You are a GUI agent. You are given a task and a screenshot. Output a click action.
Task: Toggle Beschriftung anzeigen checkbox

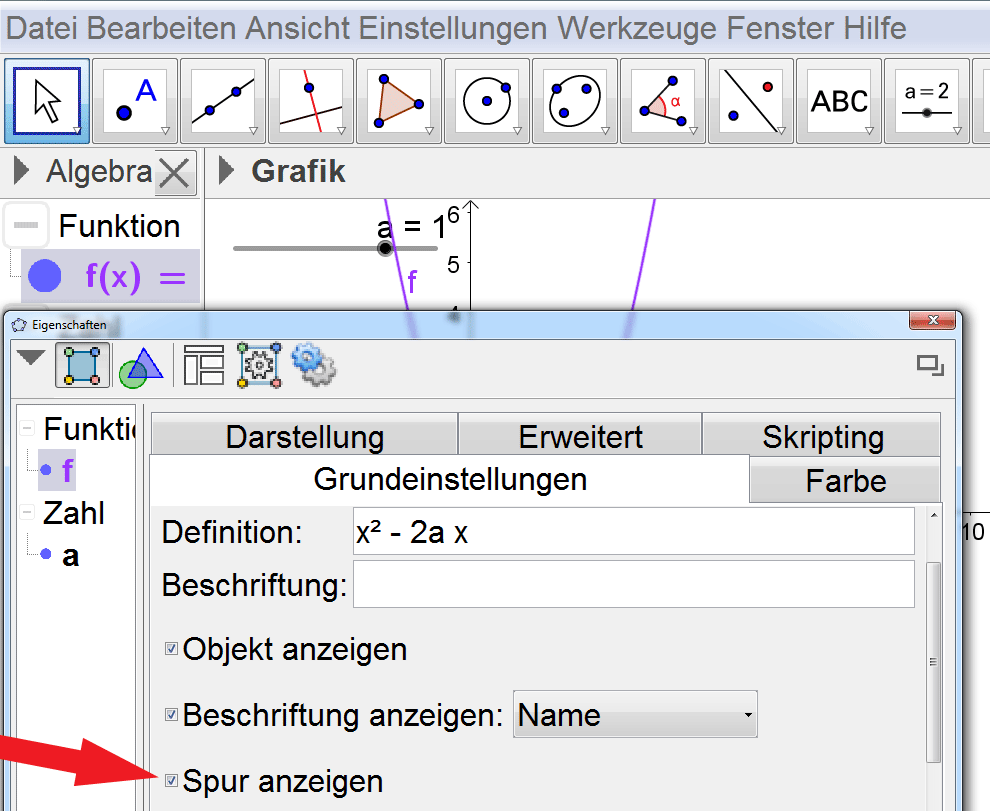pyautogui.click(x=171, y=715)
